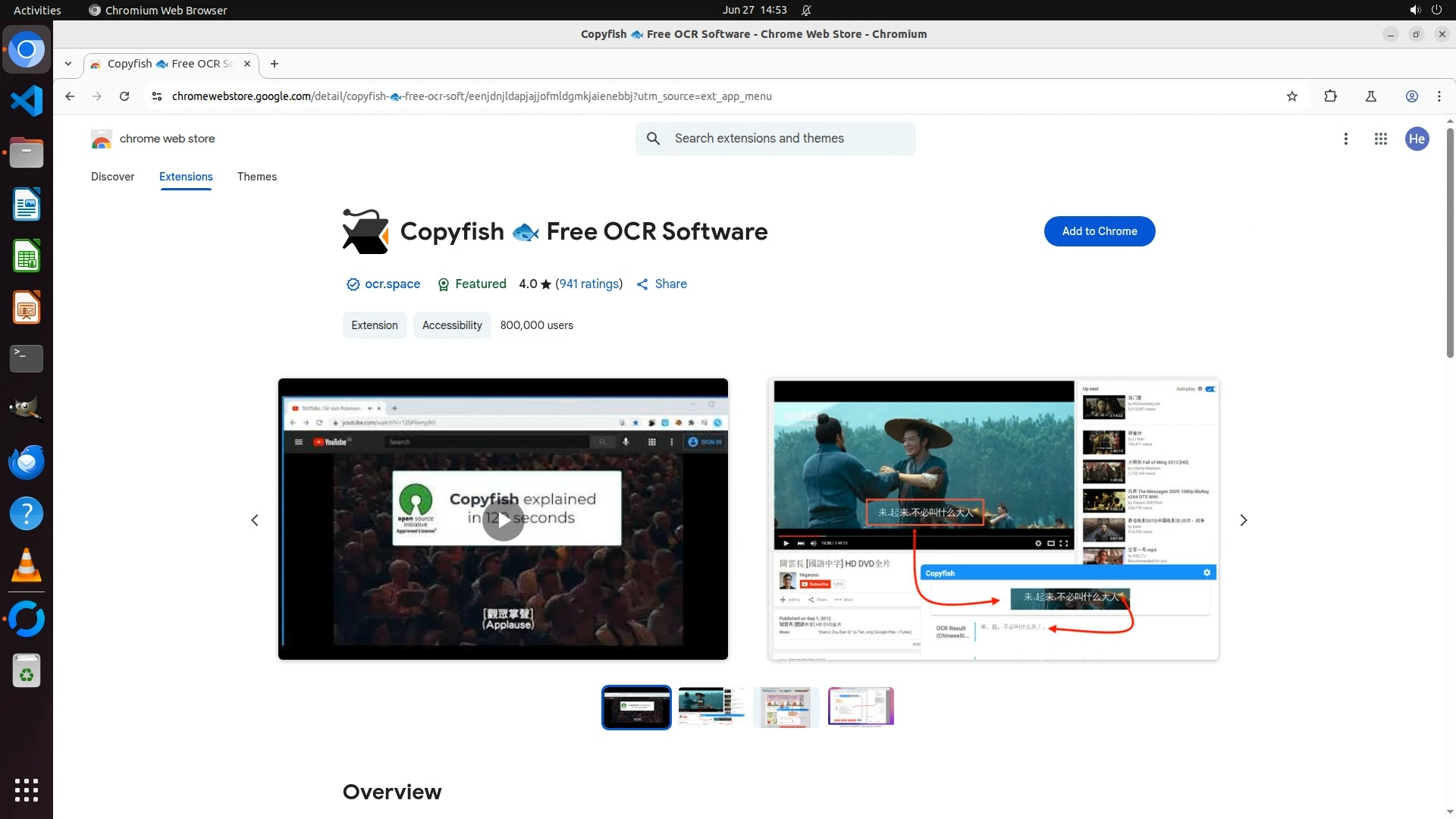Open the Extensions puzzle icon
Screen dimensions: 1456x819
(x=1330, y=96)
